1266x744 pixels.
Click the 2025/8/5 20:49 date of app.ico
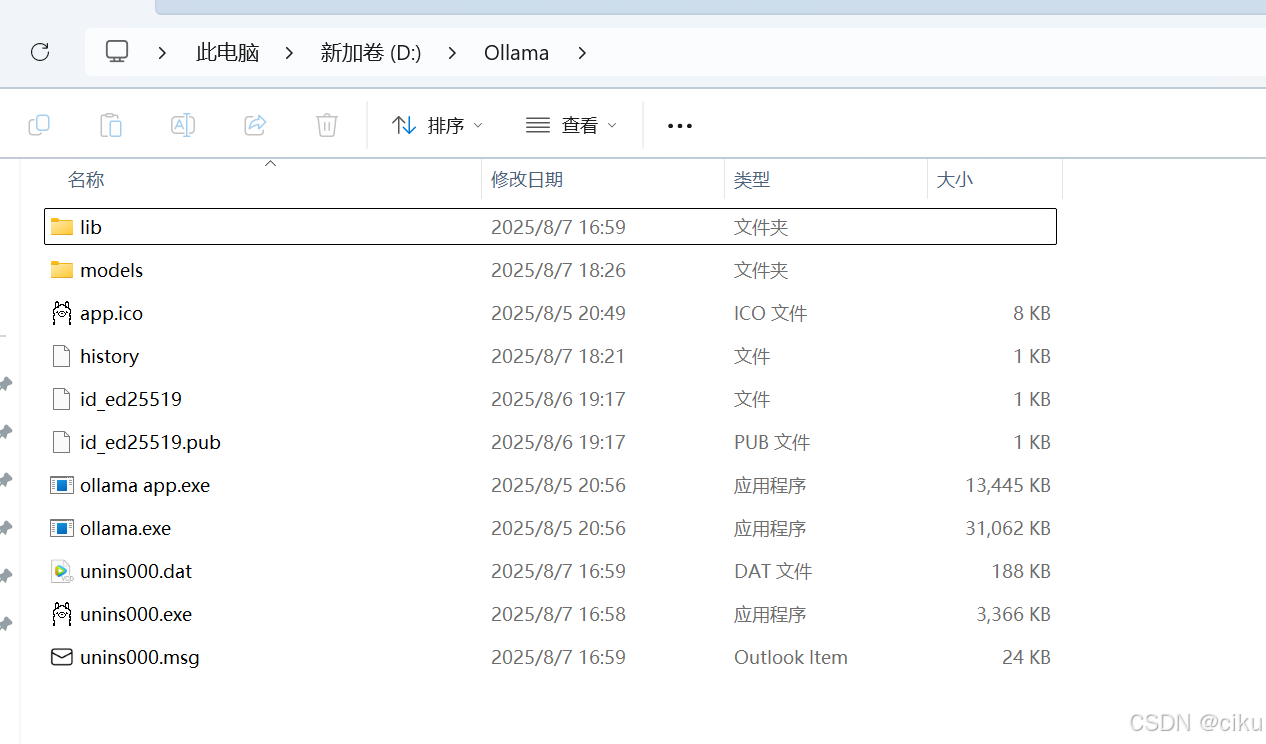point(558,313)
